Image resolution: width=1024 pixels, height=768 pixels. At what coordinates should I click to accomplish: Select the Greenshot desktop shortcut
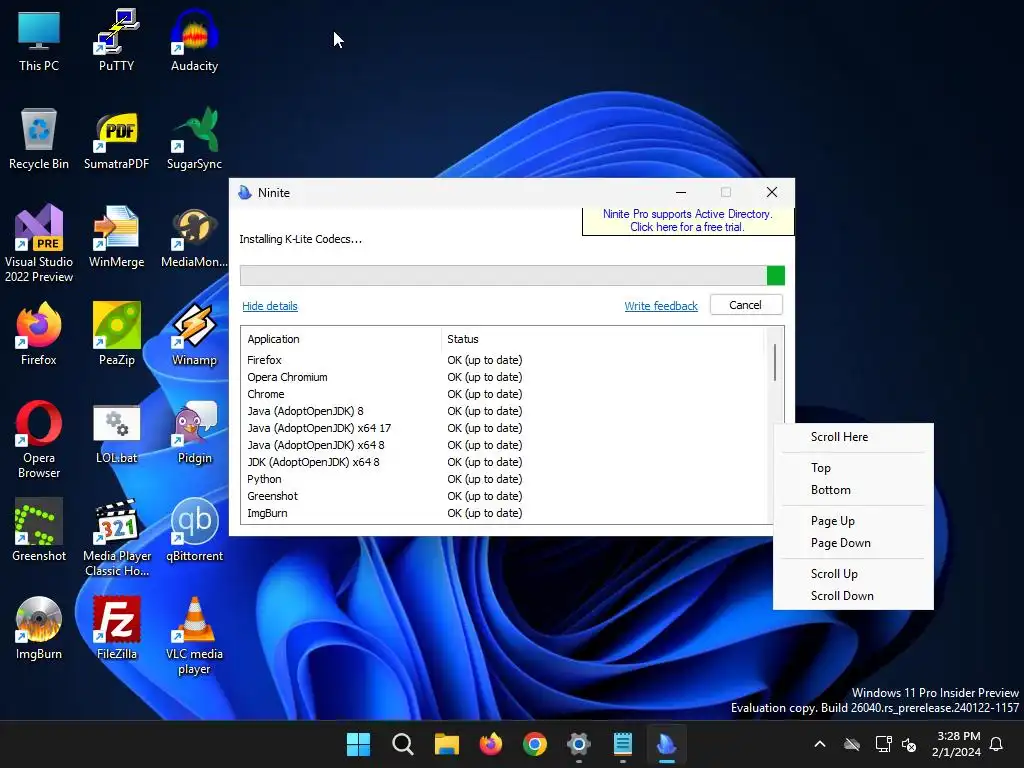39,531
